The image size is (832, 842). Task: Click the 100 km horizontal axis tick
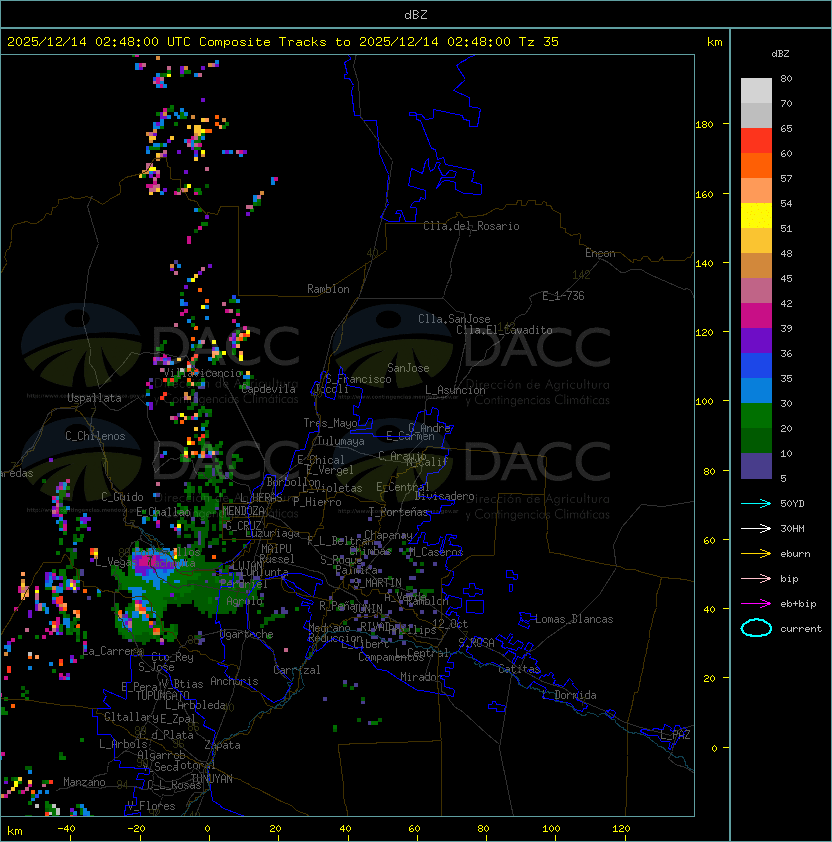click(x=551, y=829)
